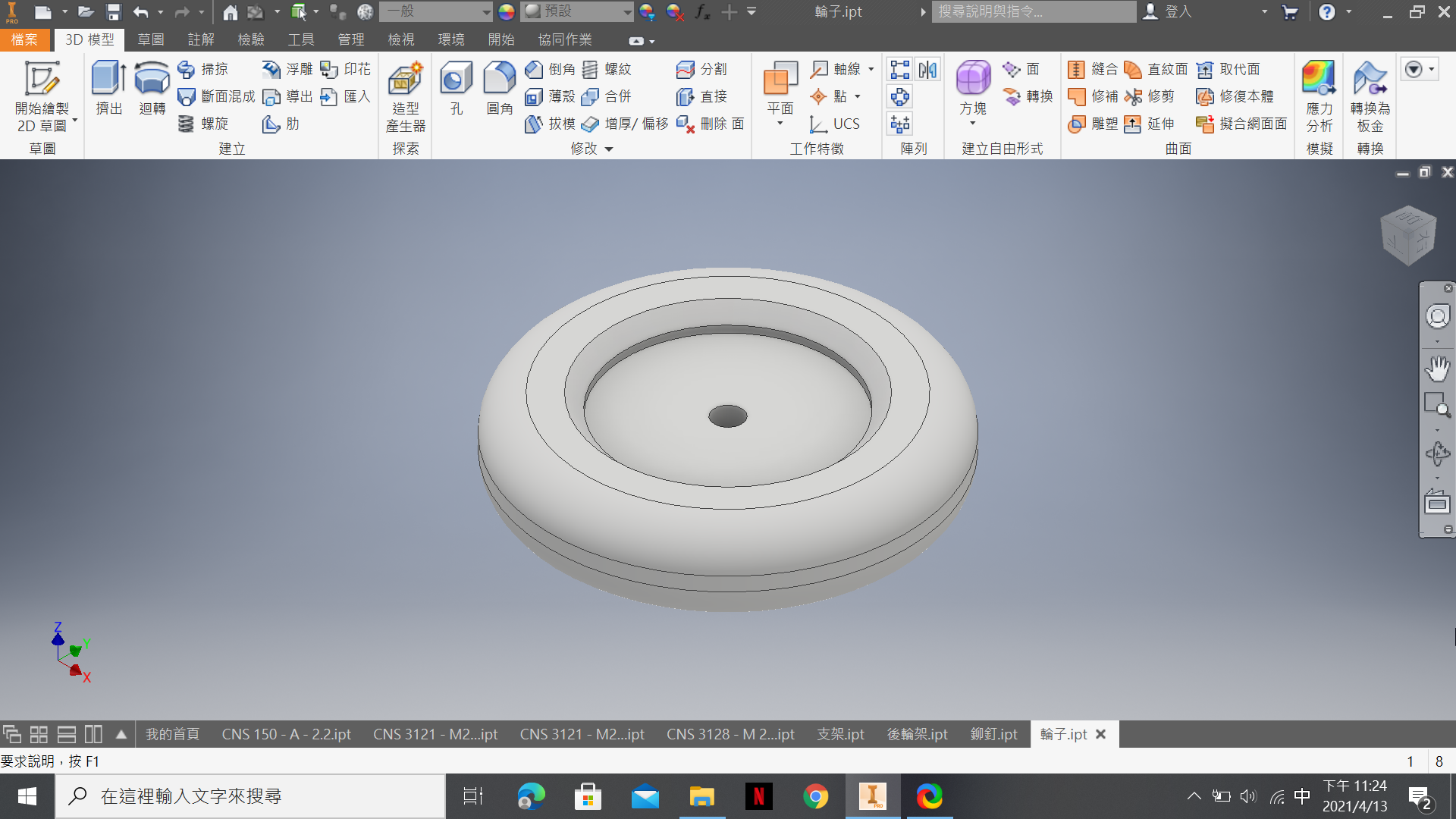Open the appearance color wheel swatch

tap(507, 11)
